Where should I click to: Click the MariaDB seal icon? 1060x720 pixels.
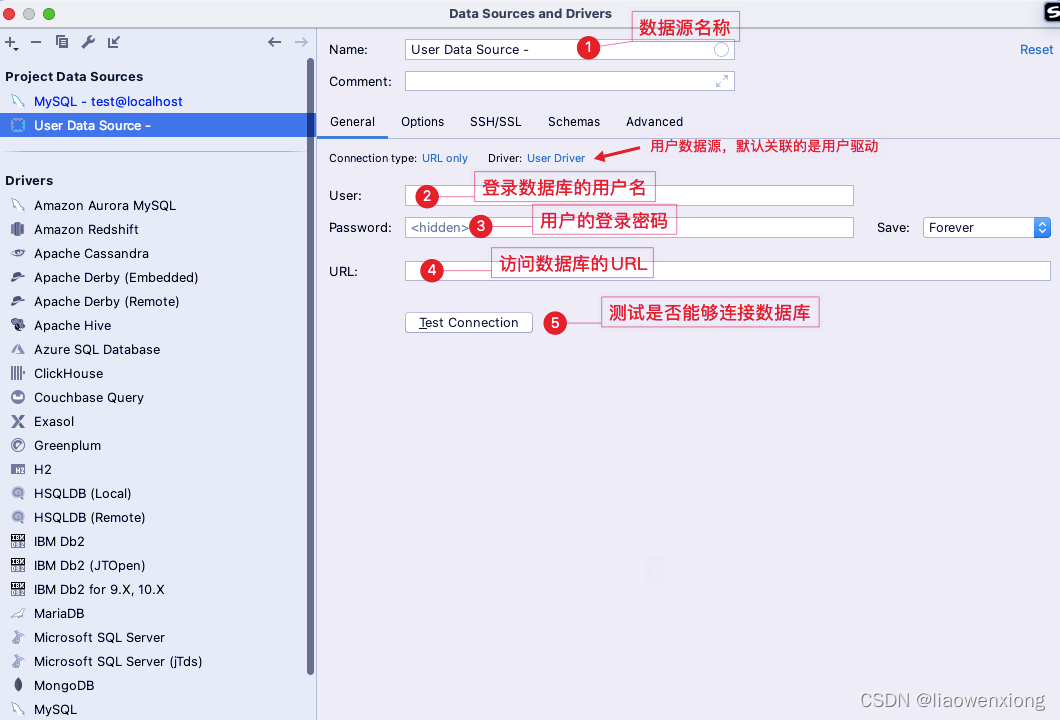point(18,613)
